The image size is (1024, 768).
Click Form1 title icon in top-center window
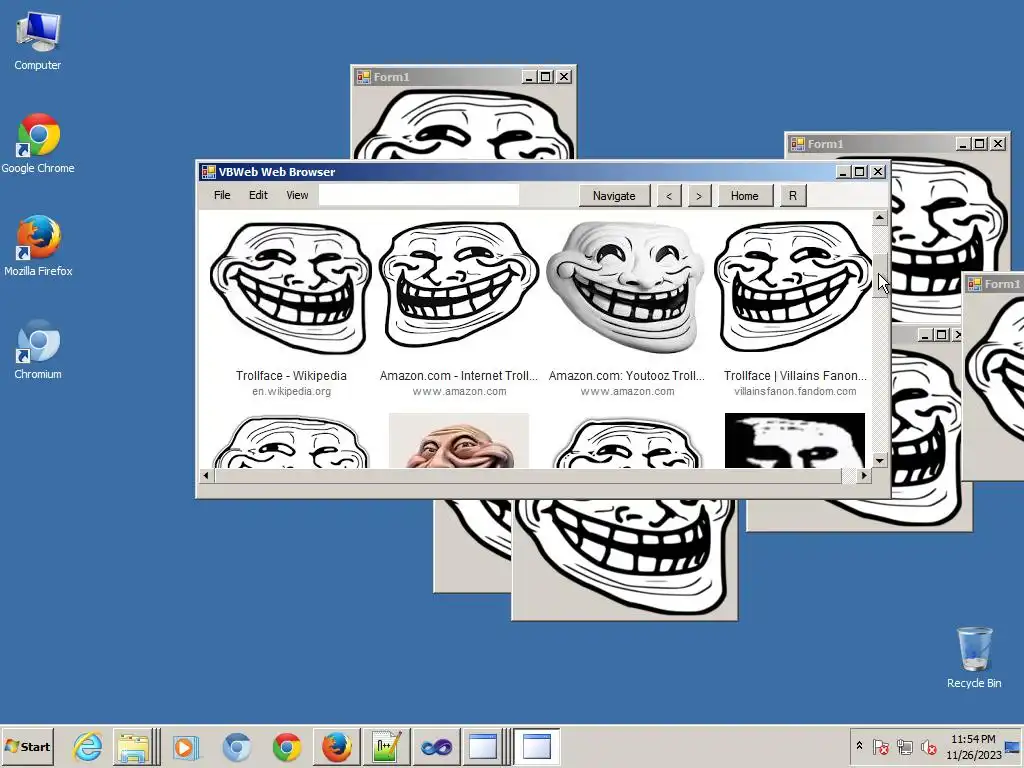(363, 77)
